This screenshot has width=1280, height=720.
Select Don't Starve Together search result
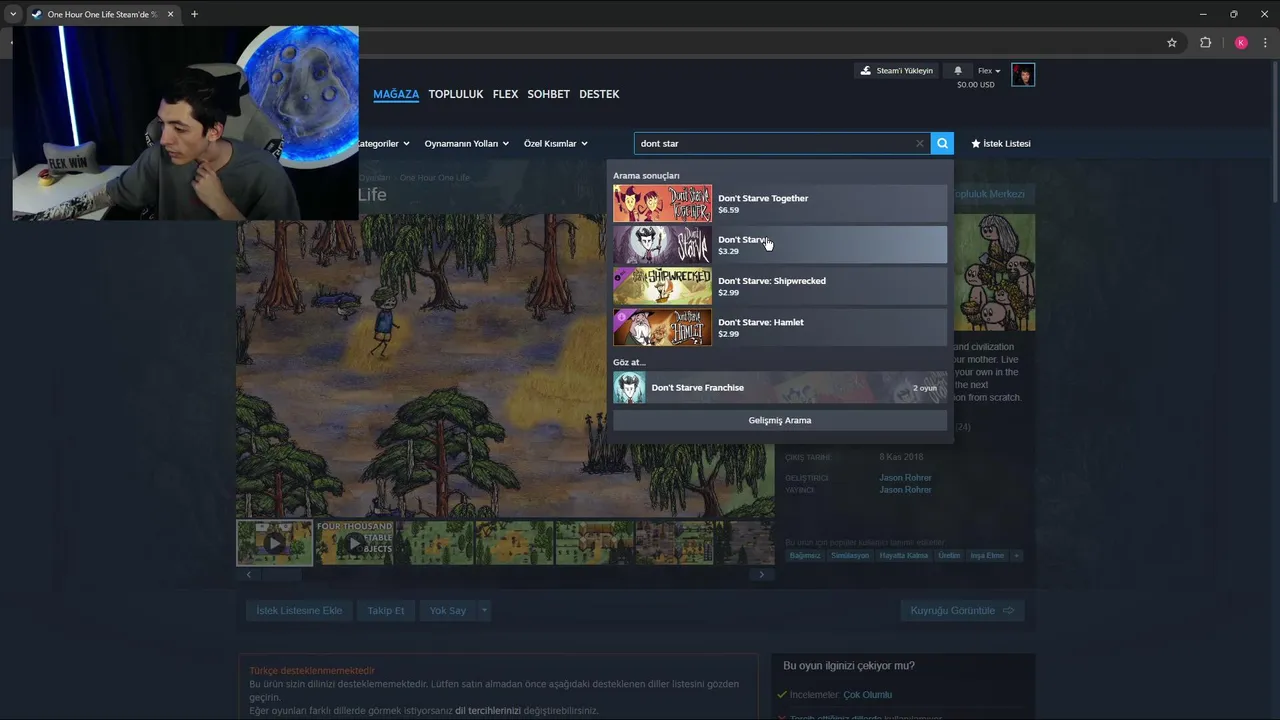(780, 204)
